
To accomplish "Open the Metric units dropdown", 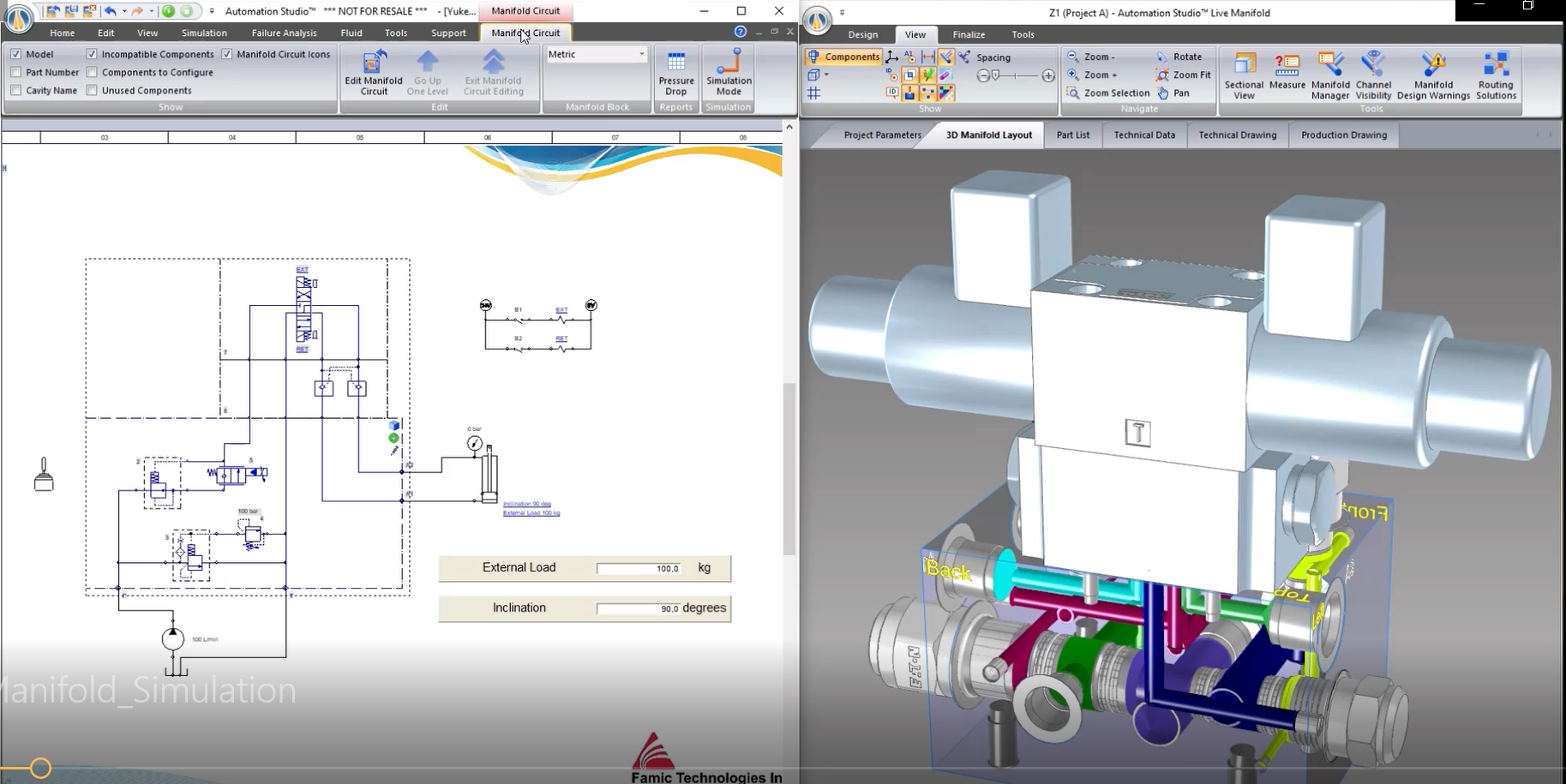I will (x=597, y=54).
